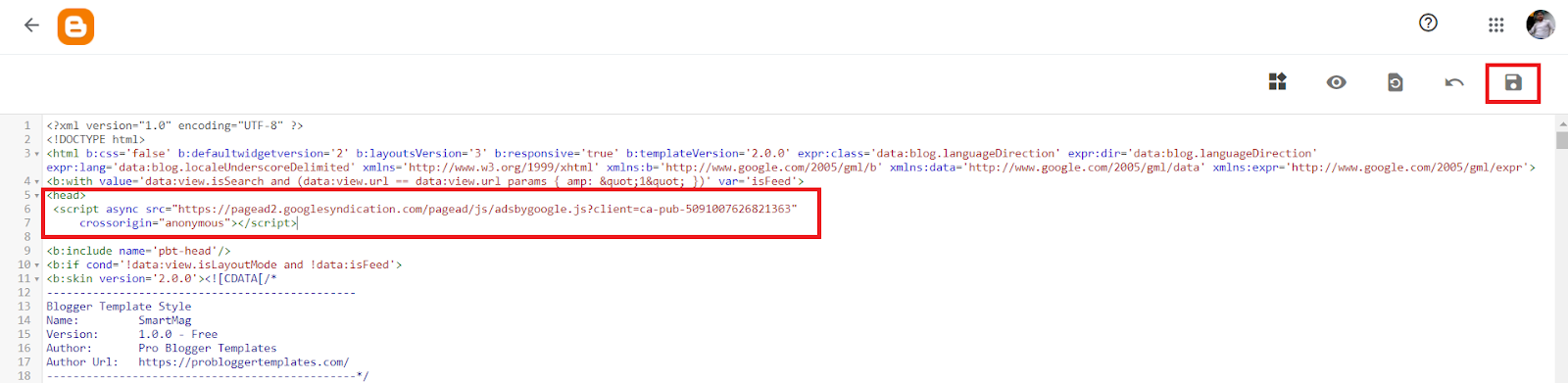This screenshot has width=1568, height=383.
Task: Place cursor in the <?xml version line
Action: 174,125
